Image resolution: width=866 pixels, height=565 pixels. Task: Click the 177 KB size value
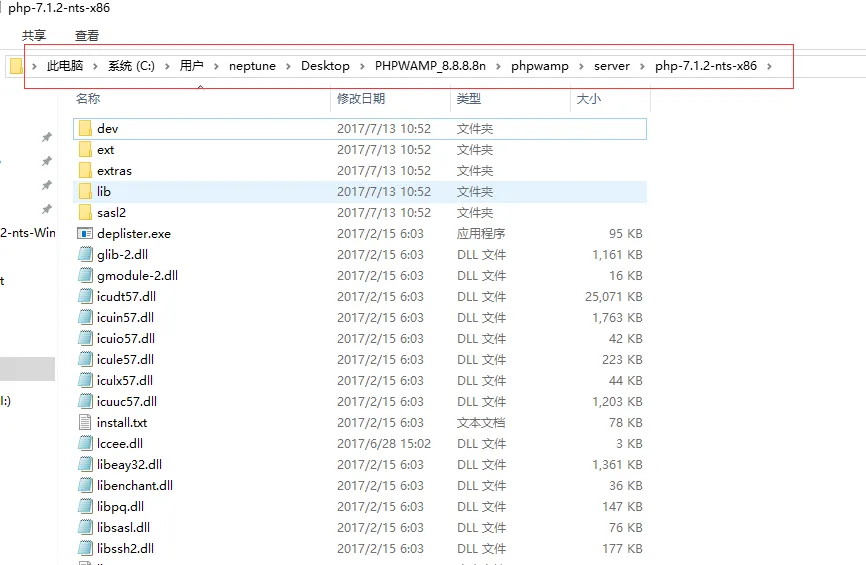[622, 548]
